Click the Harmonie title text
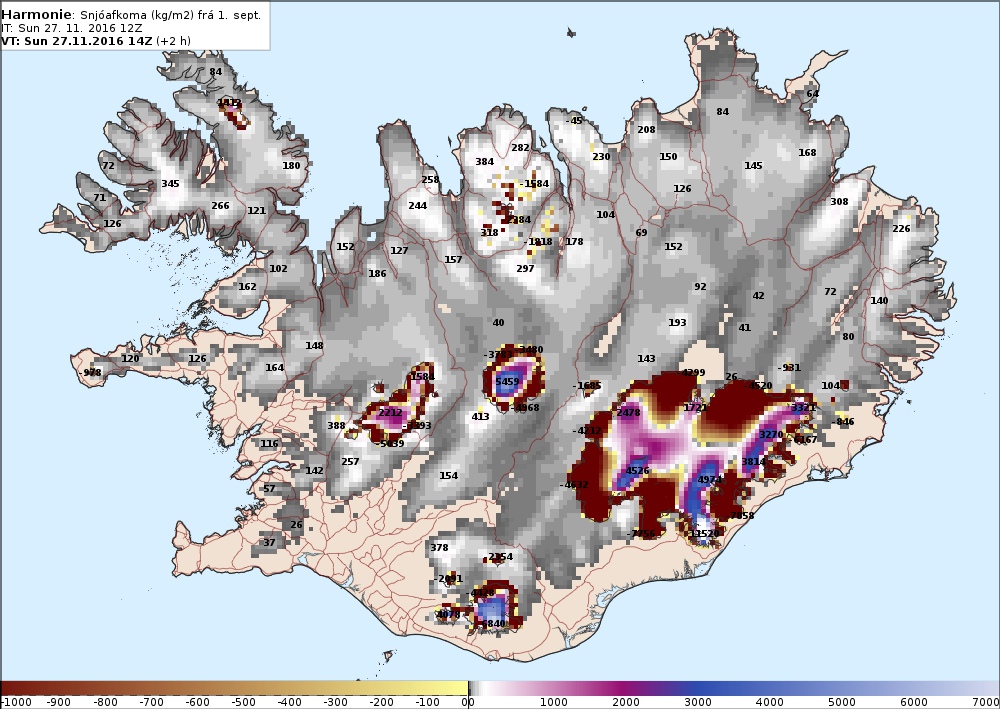1000x709 pixels. point(37,15)
